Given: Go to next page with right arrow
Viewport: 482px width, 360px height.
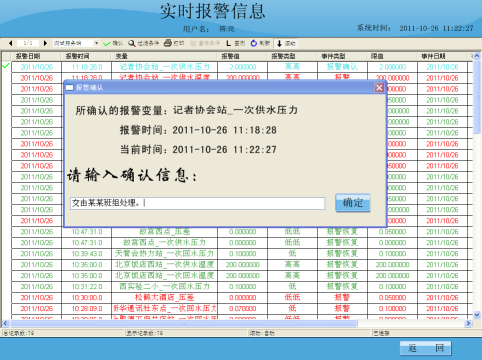Looking at the screenshot, I should click(x=45, y=43).
